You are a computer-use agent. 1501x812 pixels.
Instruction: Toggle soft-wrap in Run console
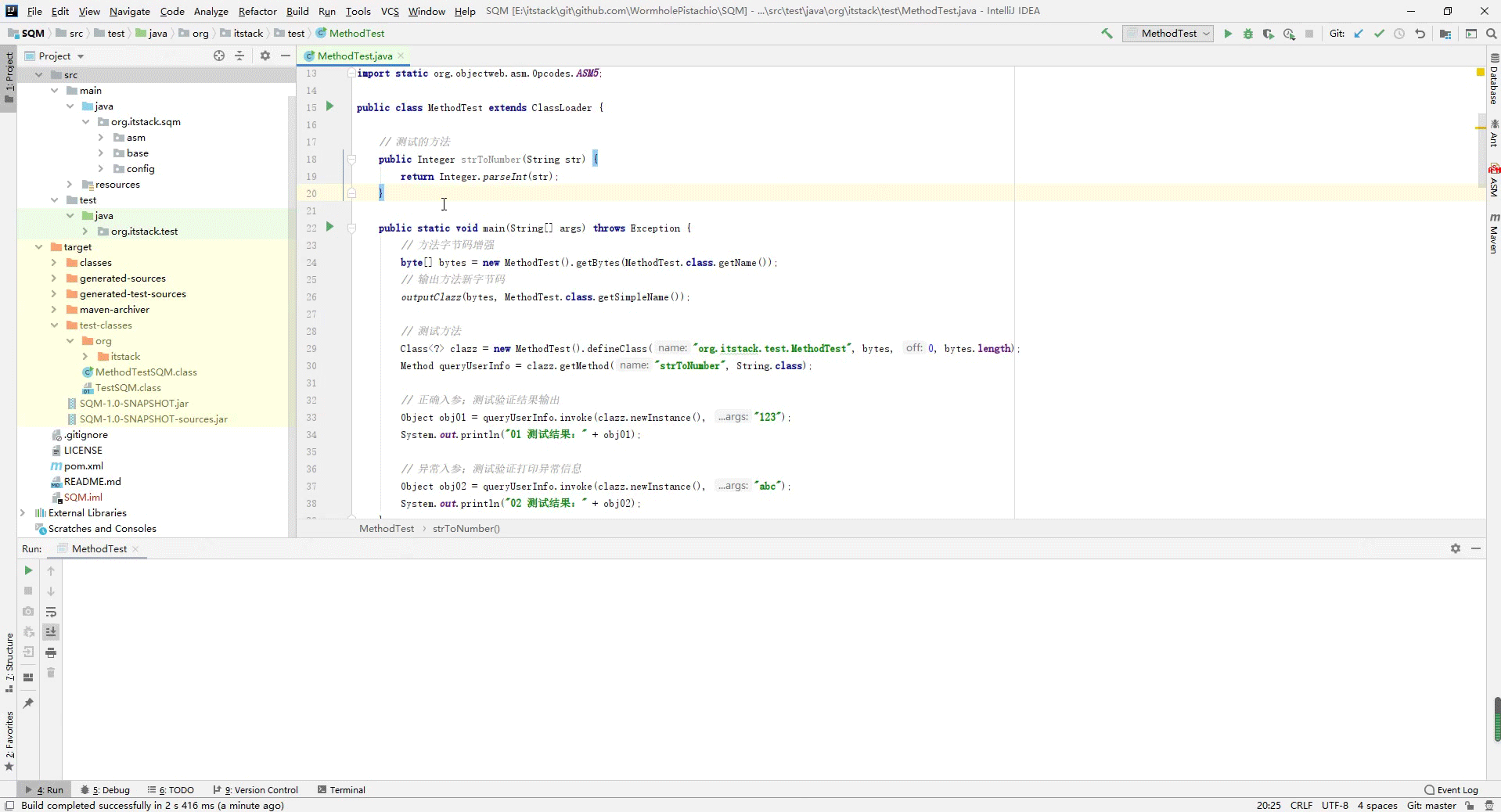click(51, 612)
